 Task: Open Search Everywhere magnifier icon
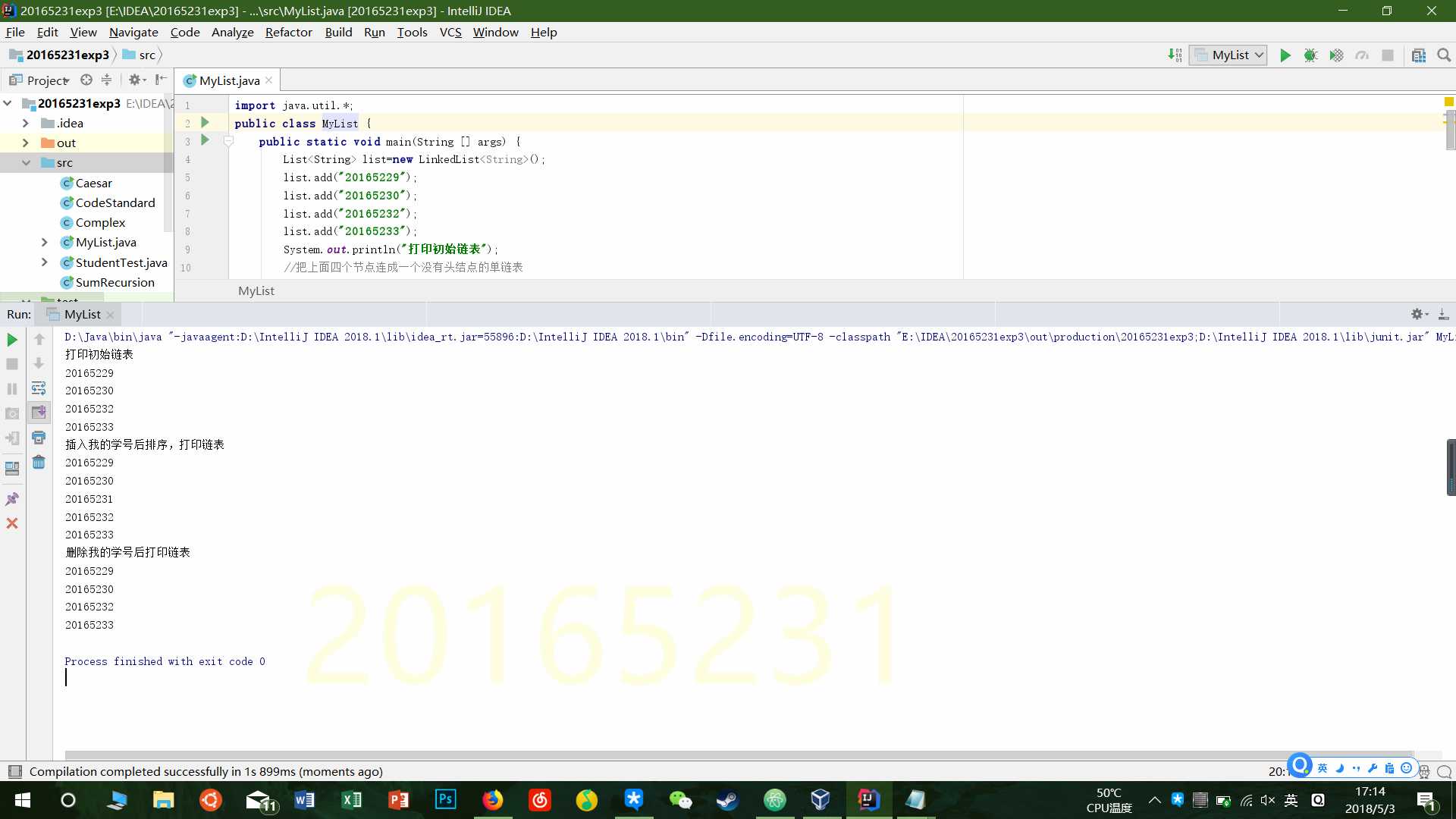coord(1444,55)
